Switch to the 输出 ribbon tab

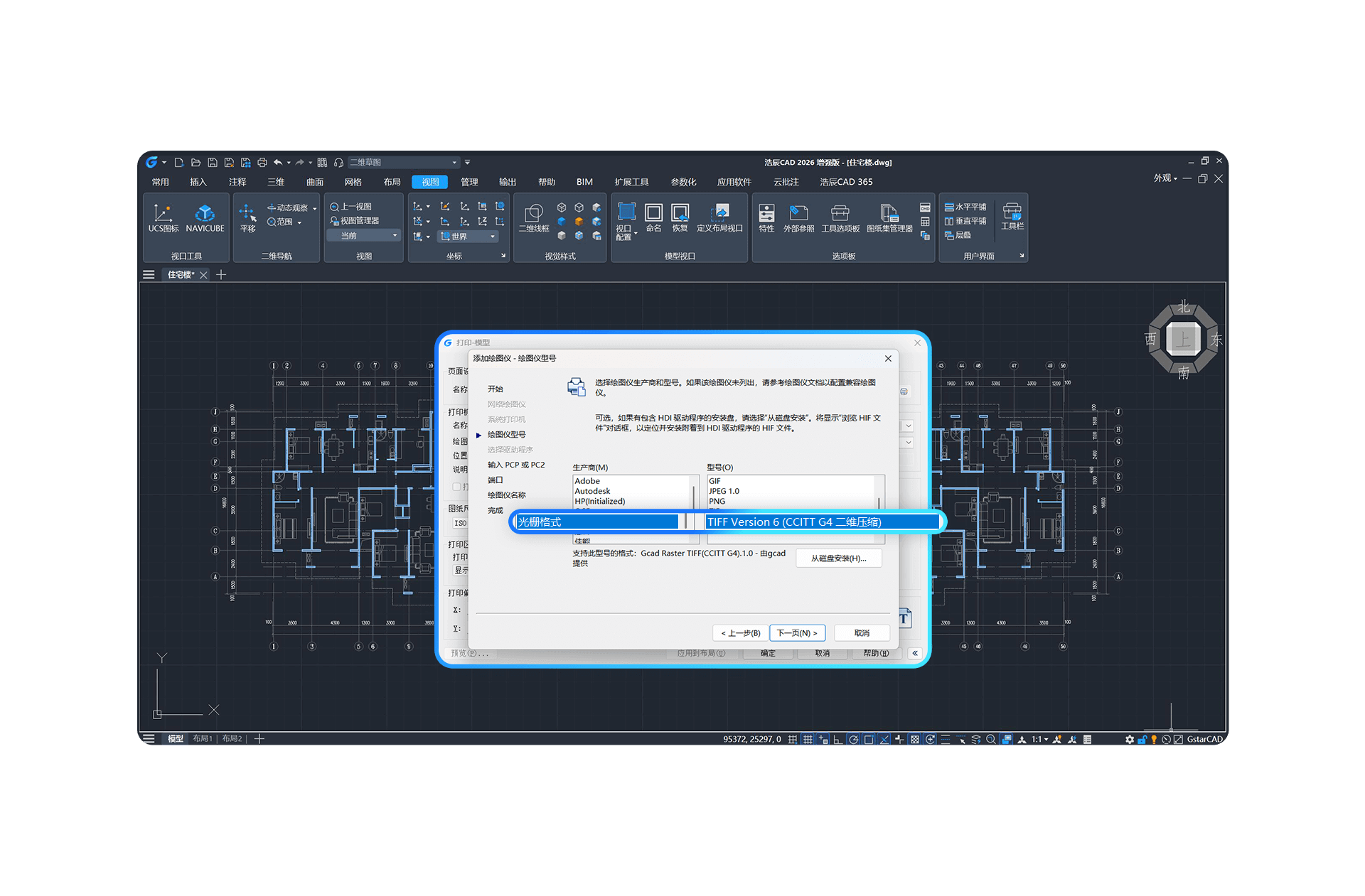click(507, 182)
